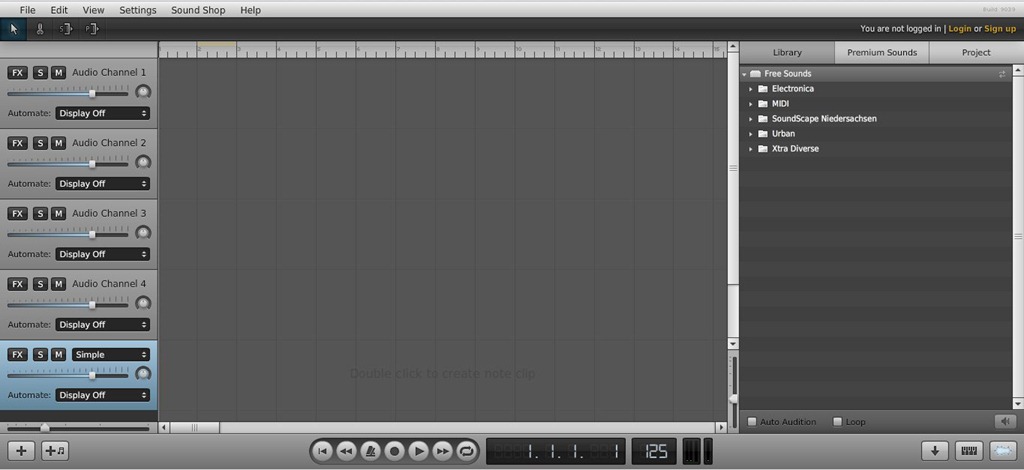Open Automate dropdown for Audio Channel 1
Screen dimensions: 1024x470
(103, 114)
